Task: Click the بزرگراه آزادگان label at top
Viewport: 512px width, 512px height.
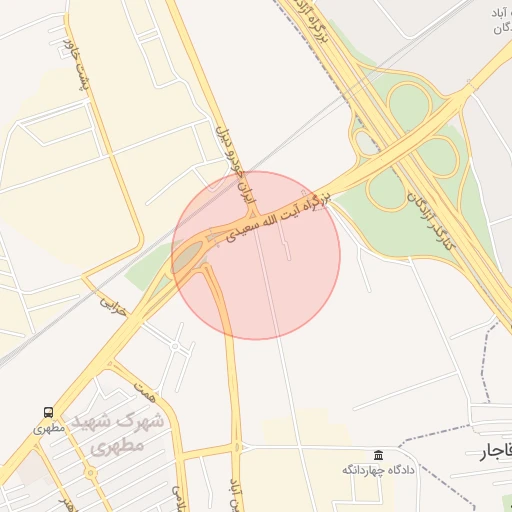Action: (x=311, y=21)
